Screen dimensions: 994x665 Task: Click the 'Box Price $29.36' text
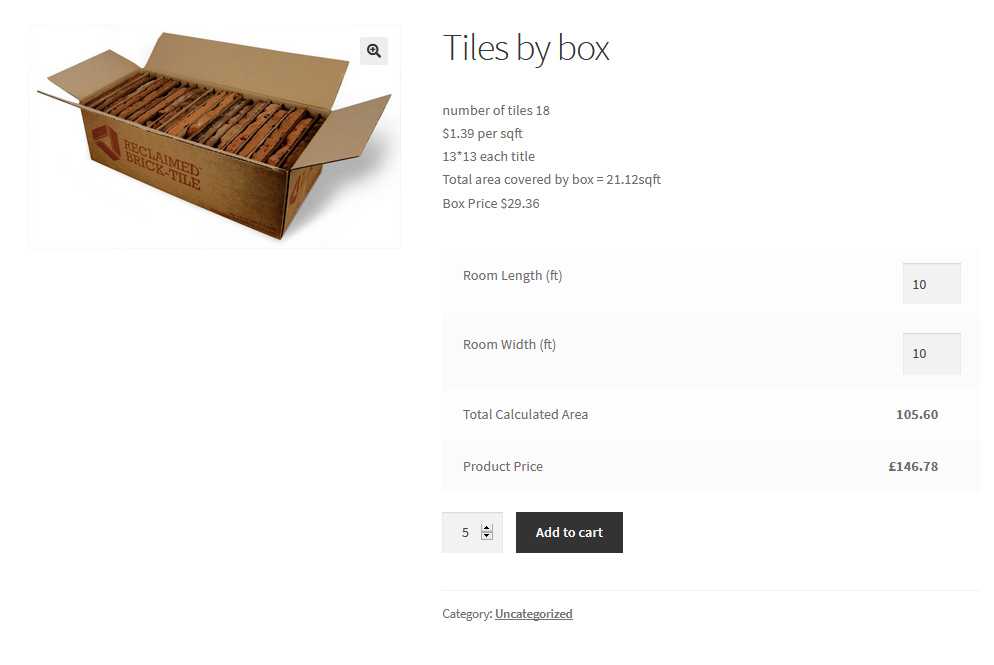491,203
